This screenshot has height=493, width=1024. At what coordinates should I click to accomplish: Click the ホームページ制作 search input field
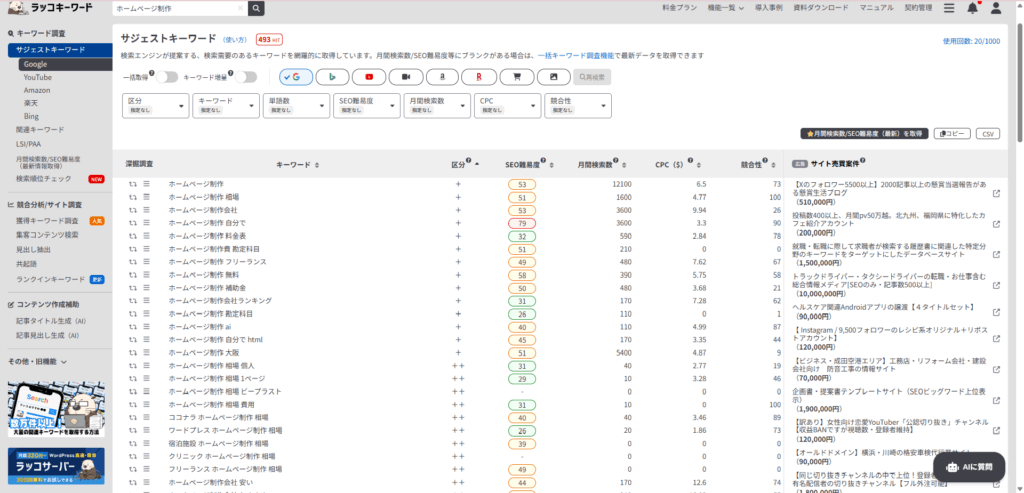pyautogui.click(x=175, y=8)
